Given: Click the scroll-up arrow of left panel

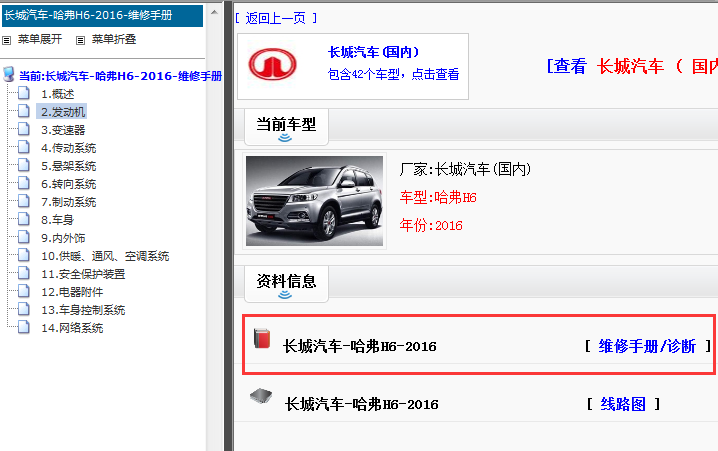Looking at the screenshot, I should (x=214, y=12).
